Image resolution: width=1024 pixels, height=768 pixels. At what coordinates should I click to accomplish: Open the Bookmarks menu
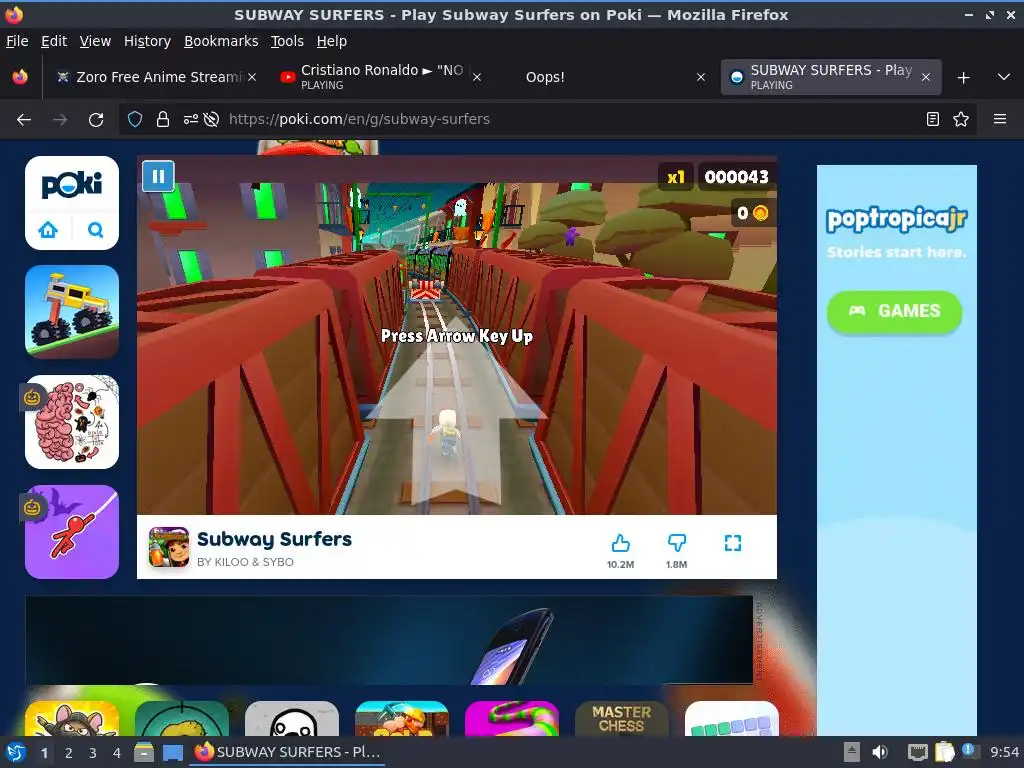[221, 41]
